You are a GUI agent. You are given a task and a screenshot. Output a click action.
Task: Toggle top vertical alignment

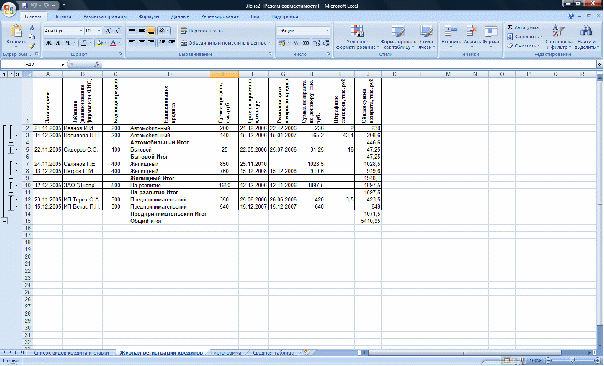132,31
